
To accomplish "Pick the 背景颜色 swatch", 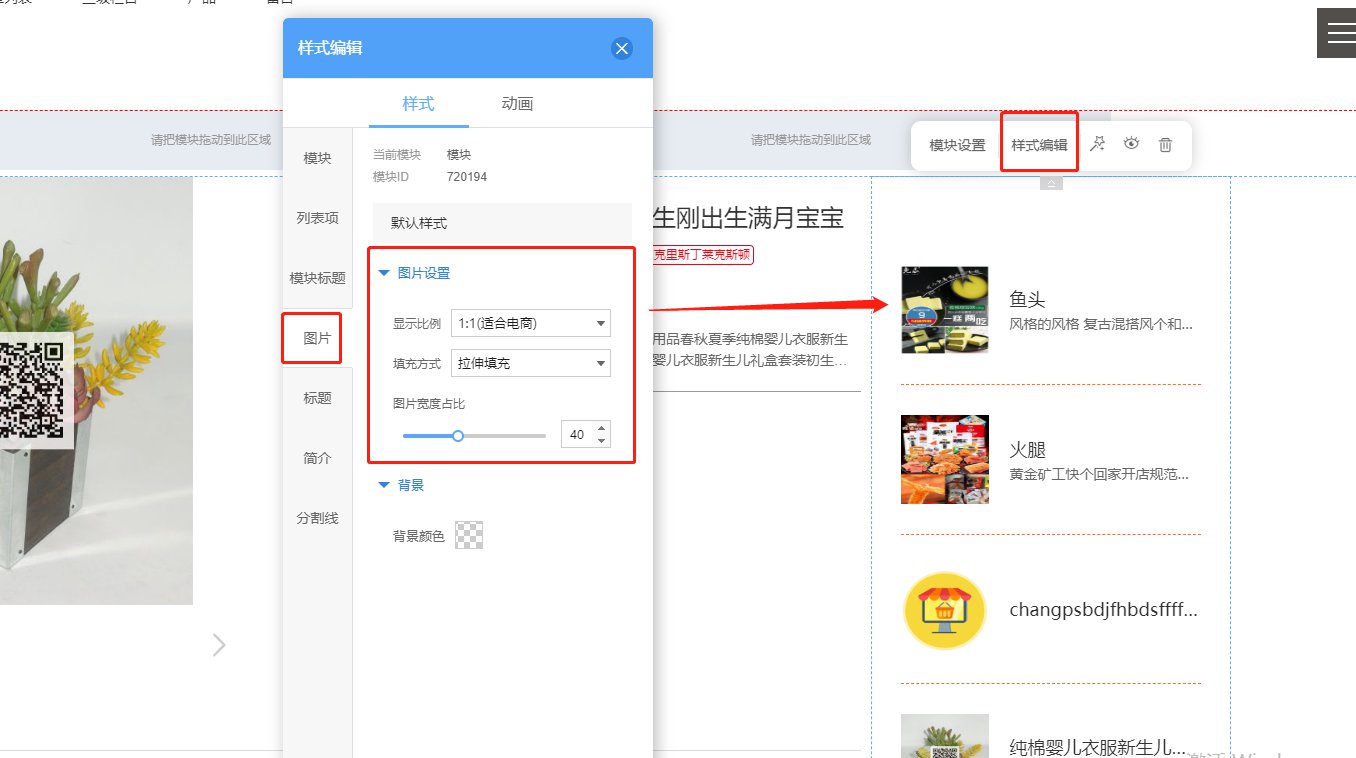I will pyautogui.click(x=469, y=536).
